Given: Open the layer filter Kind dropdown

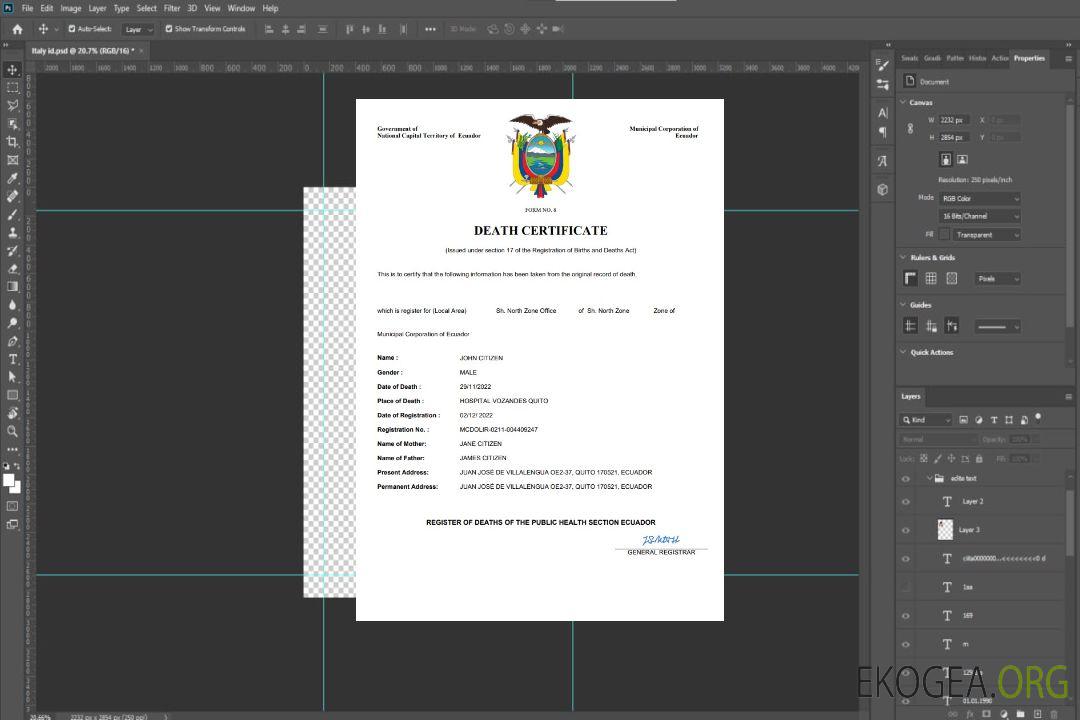Looking at the screenshot, I should pos(926,420).
